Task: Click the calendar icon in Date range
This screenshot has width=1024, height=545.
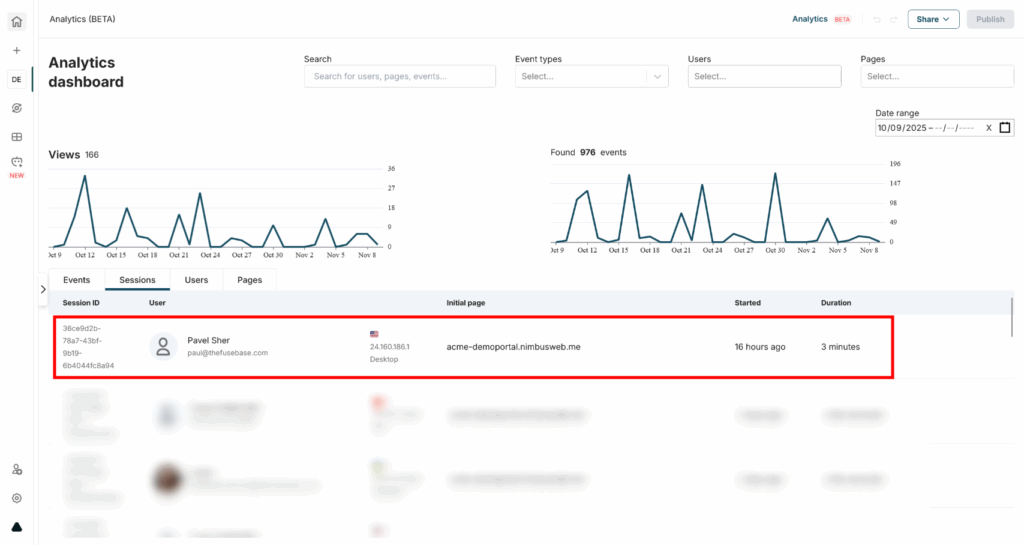Action: 1005,128
